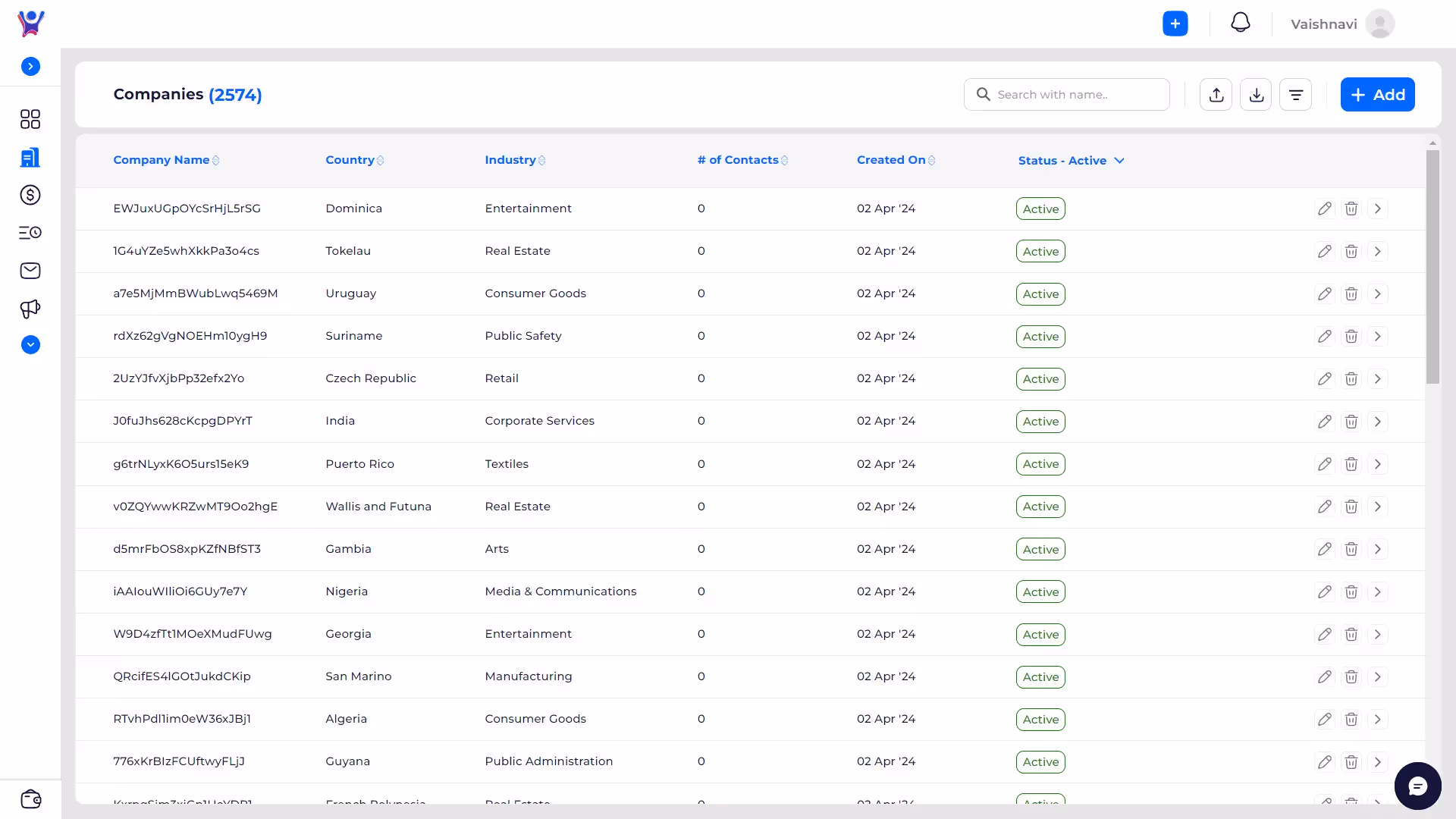The height and width of the screenshot is (819, 1456).
Task: Open the dashboard grid icon in sidebar
Action: [x=30, y=119]
